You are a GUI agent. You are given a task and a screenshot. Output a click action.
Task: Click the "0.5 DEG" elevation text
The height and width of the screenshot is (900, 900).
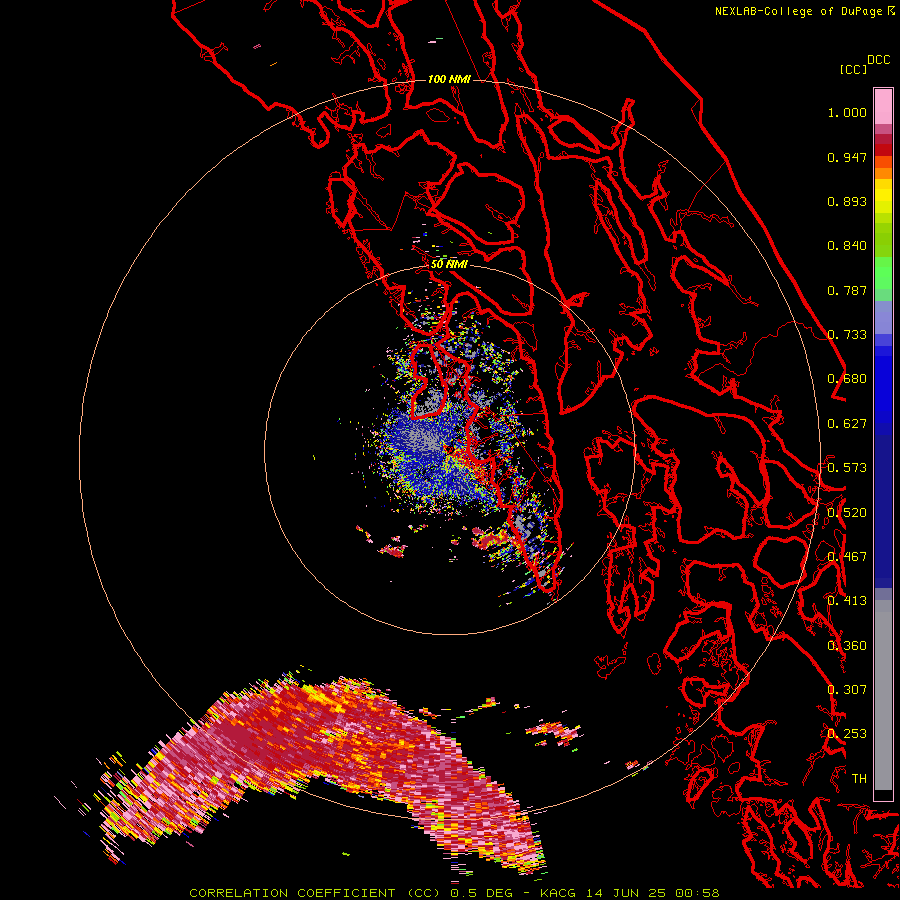(x=481, y=893)
